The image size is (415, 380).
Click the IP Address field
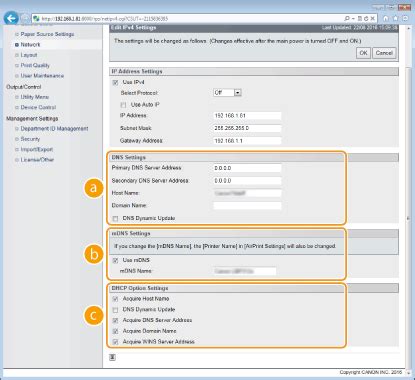coord(247,116)
